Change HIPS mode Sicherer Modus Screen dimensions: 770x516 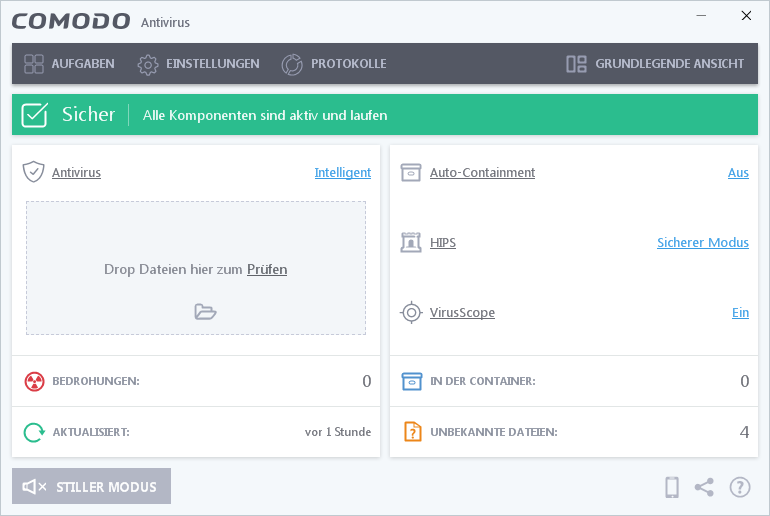(x=703, y=243)
